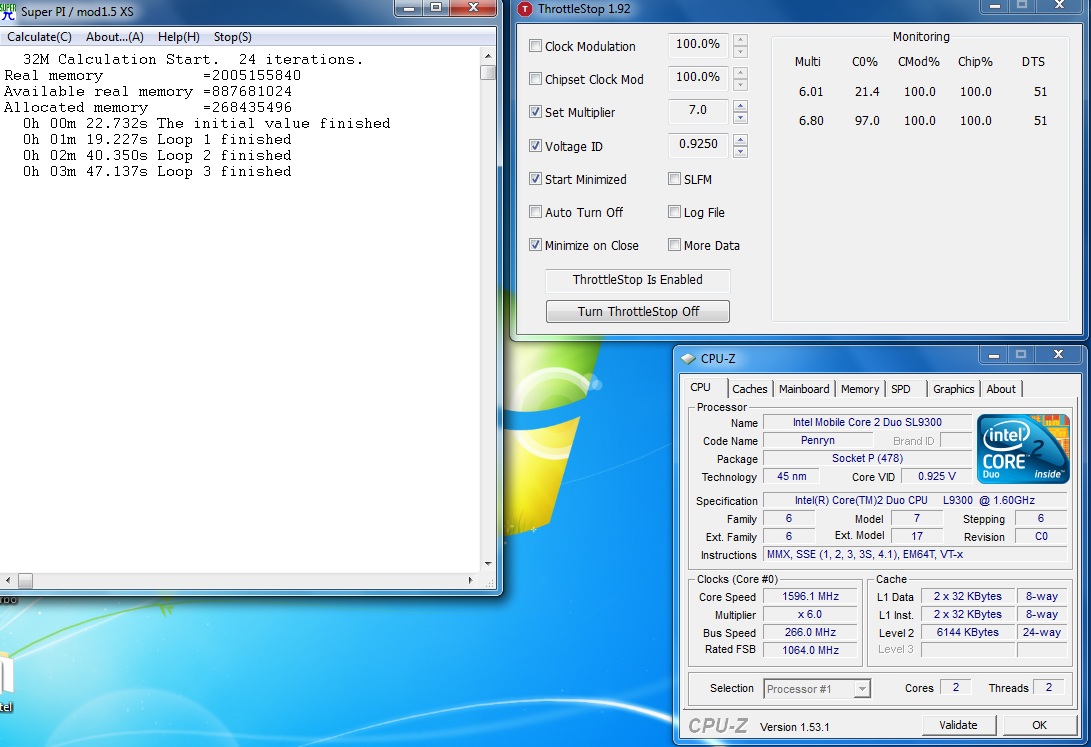Open the Calculate(C) menu in Super PI
The width and height of the screenshot is (1091, 747).
(x=39, y=37)
